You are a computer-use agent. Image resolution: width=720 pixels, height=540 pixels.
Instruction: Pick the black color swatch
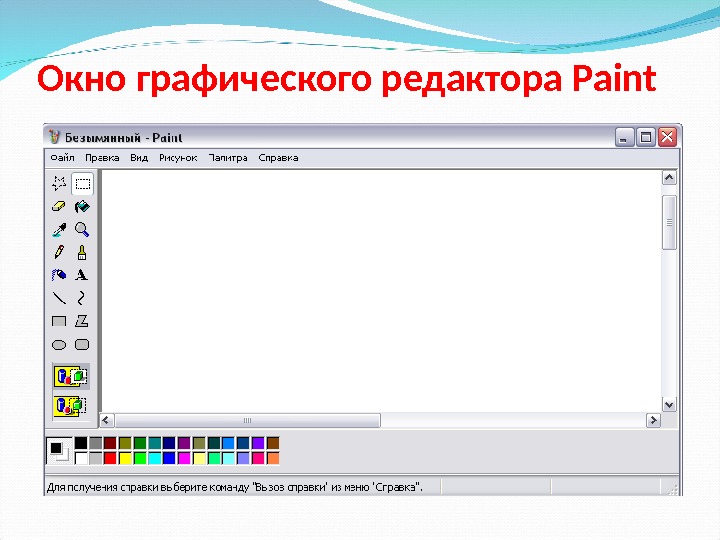pyautogui.click(x=81, y=443)
